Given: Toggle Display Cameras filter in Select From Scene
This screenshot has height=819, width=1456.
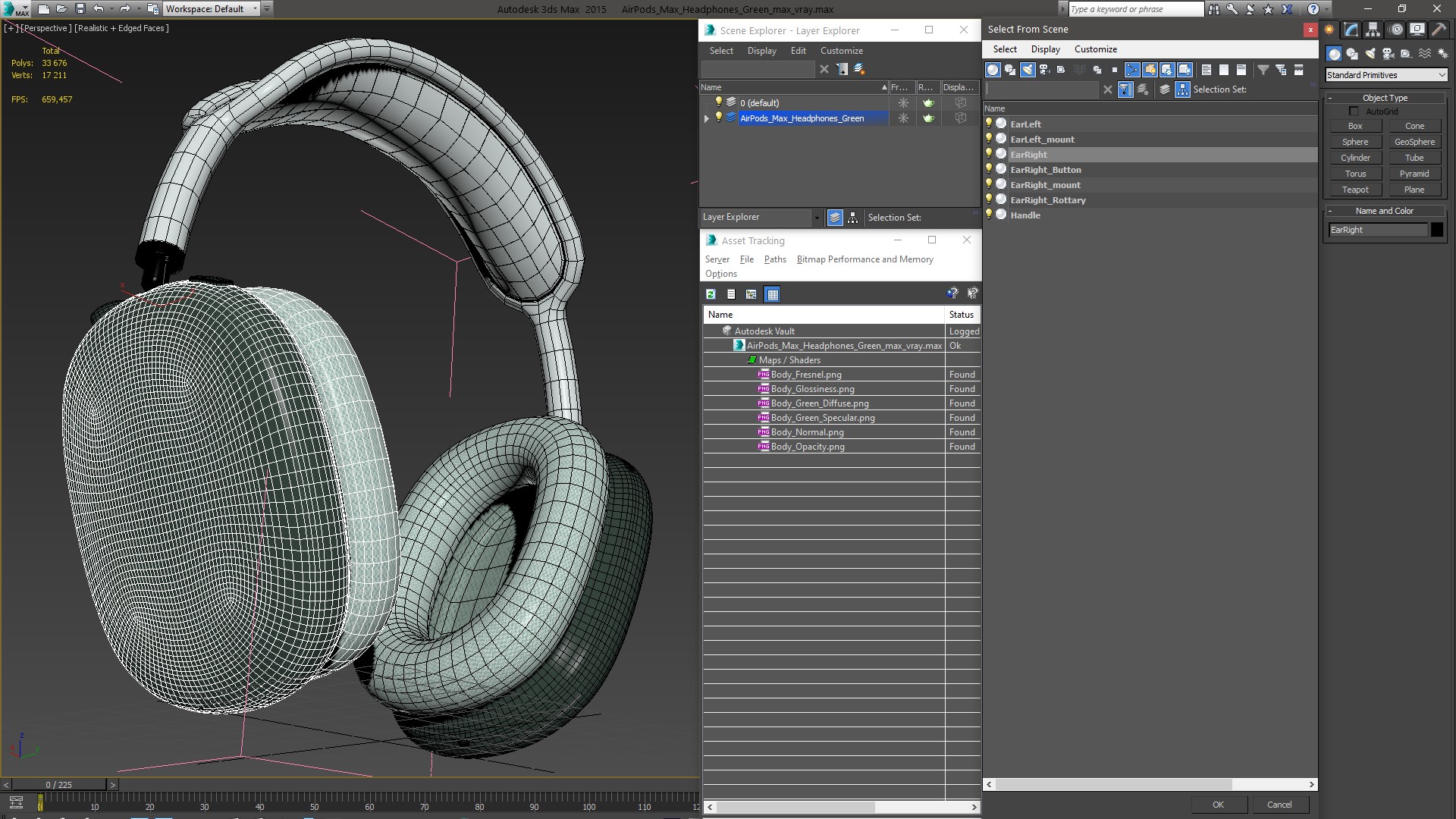Looking at the screenshot, I should click(x=1044, y=70).
